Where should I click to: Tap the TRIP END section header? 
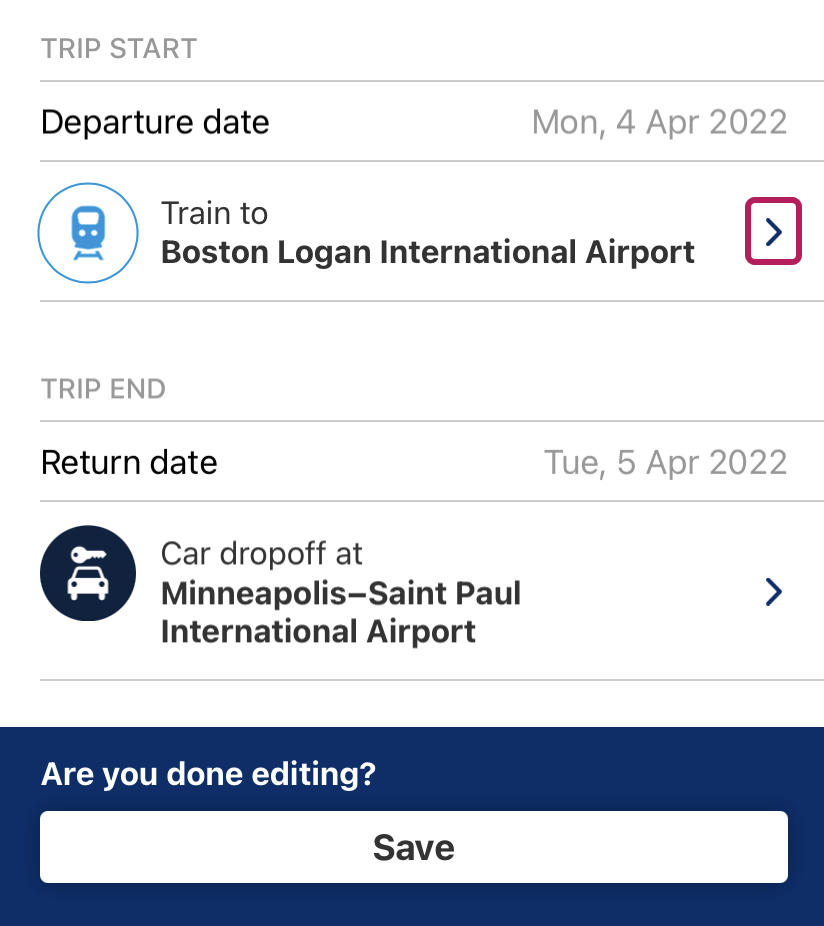pos(103,389)
